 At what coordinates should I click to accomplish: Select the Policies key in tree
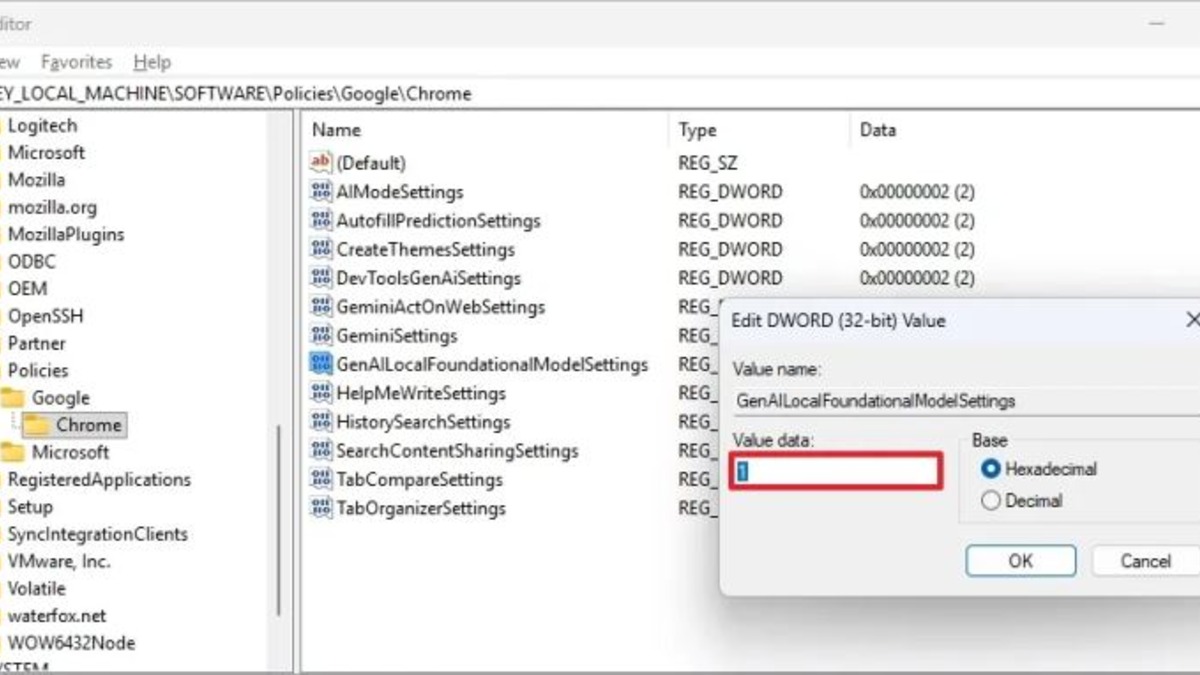[x=38, y=370]
